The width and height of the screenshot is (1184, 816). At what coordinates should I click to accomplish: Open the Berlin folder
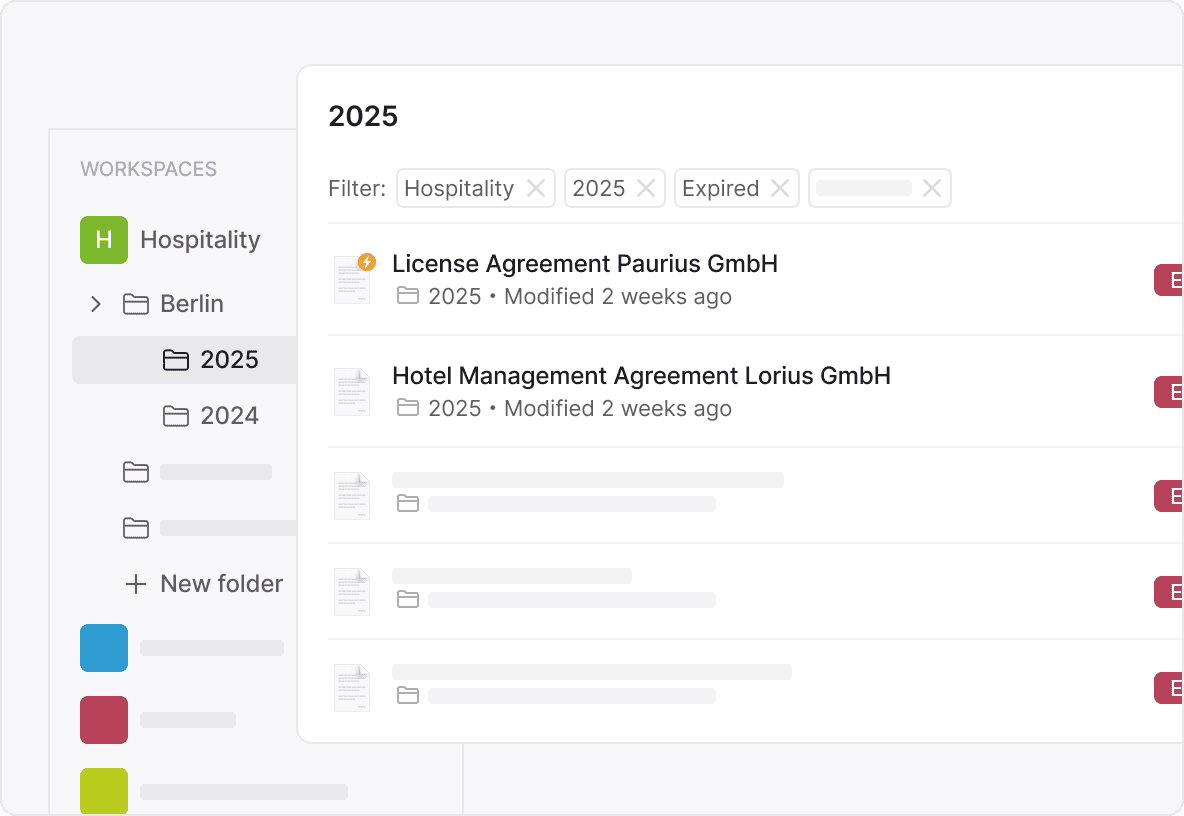click(x=191, y=304)
